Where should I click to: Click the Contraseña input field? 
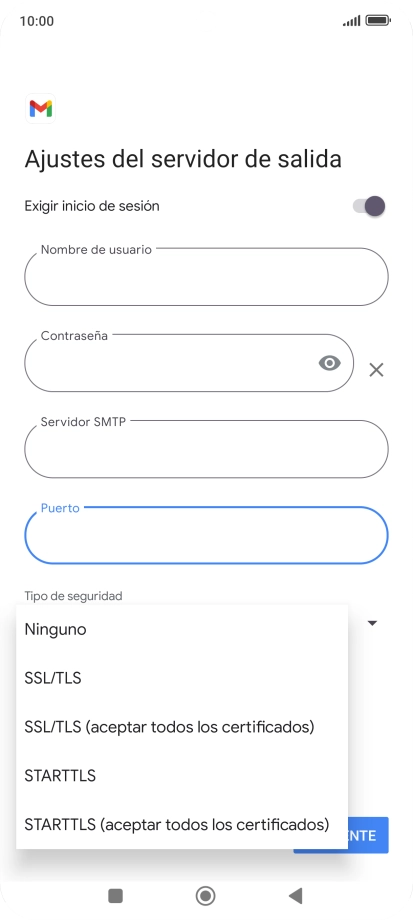[189, 363]
